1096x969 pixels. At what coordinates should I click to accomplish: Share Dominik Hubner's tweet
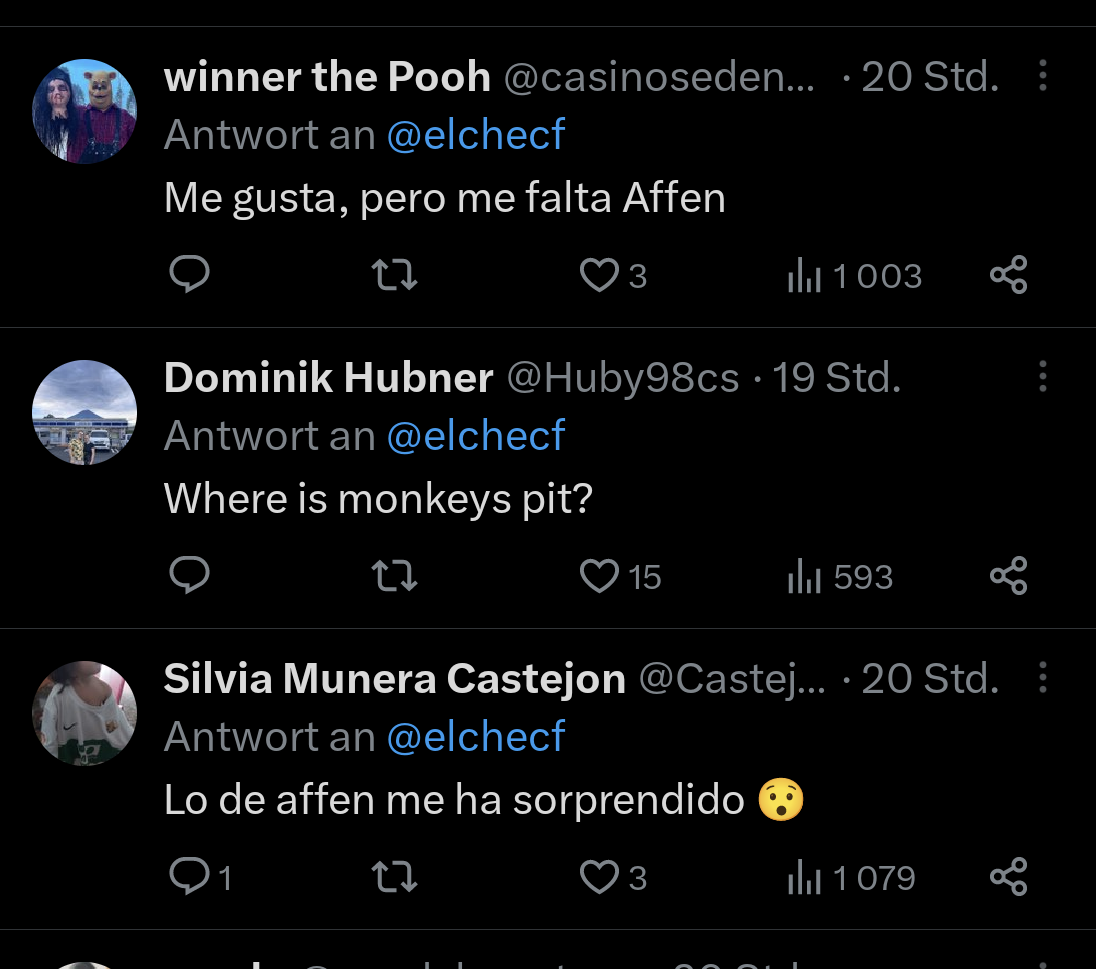(x=1008, y=575)
